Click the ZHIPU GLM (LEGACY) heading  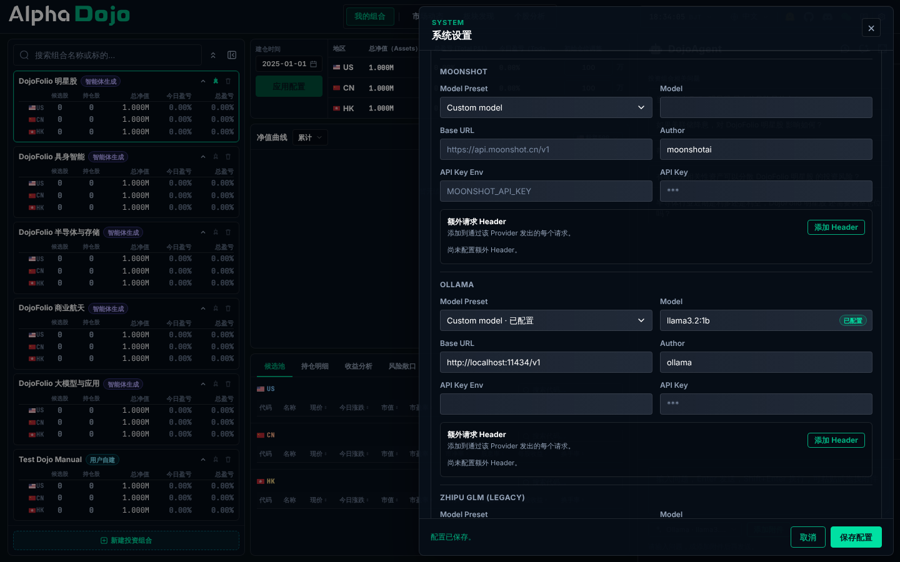[x=482, y=498]
